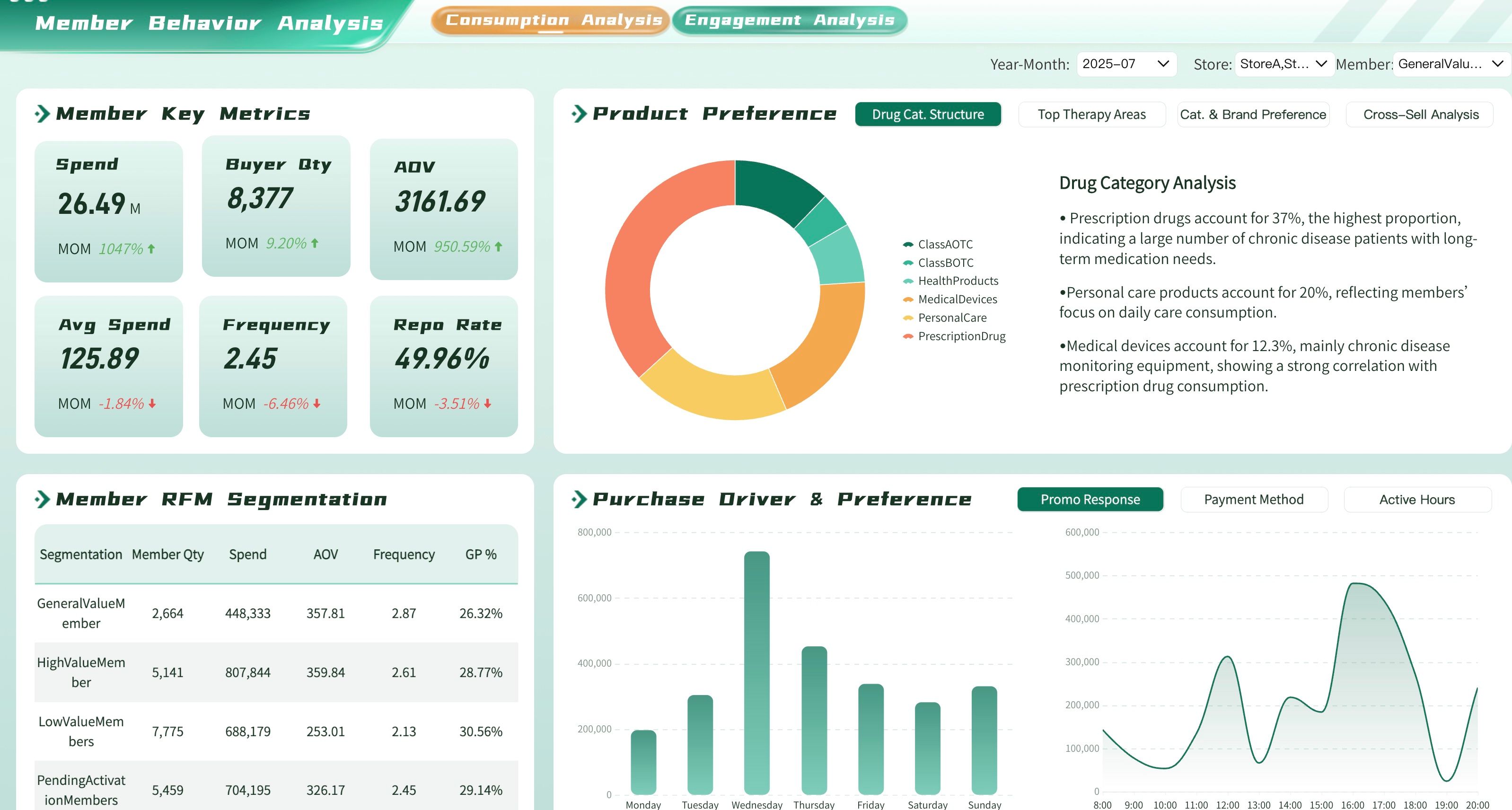Click the Member Behavior Analysis title

coord(209,24)
